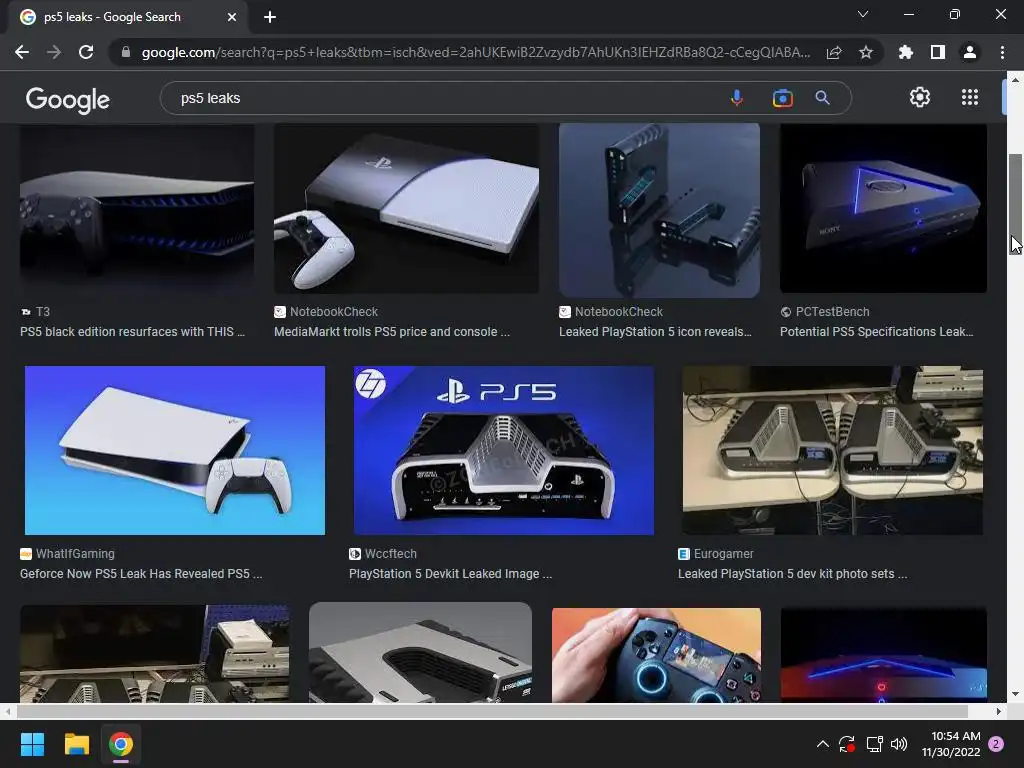Open Chrome's three-dot menu
This screenshot has width=1024, height=768.
[x=1002, y=52]
